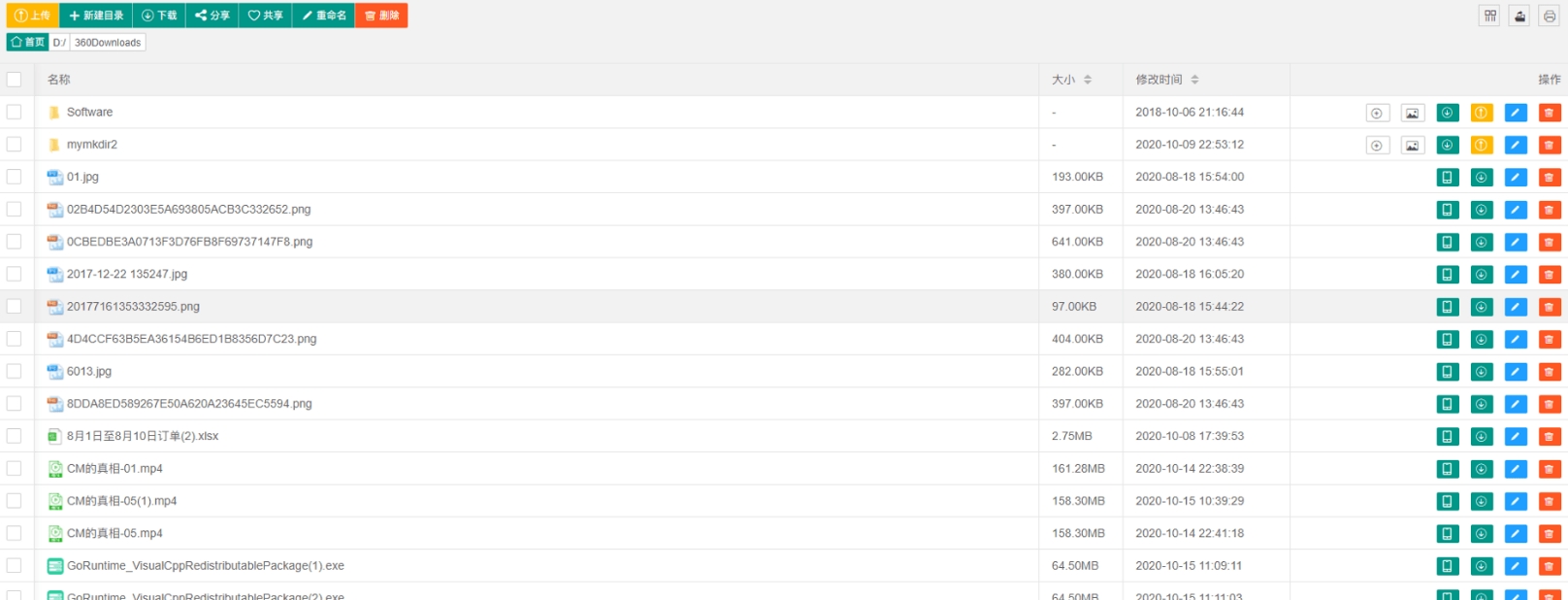
Task: Check the box for 6013.jpg
Action: (14, 371)
